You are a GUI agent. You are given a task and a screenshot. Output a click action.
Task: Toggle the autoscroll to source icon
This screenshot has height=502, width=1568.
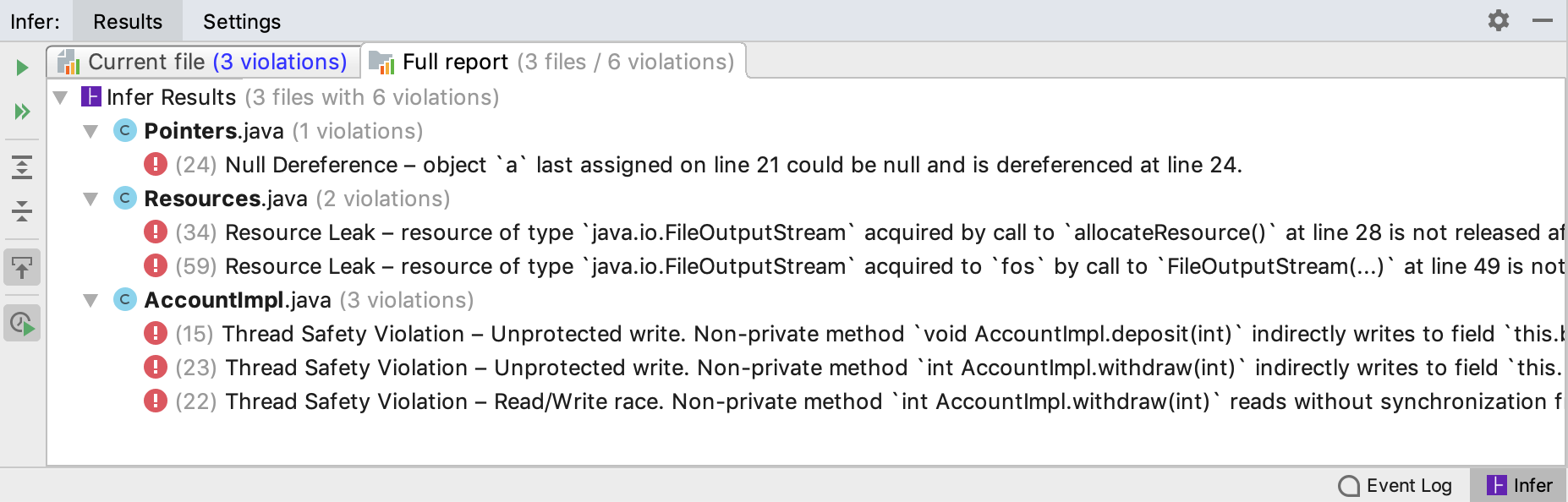[22, 268]
